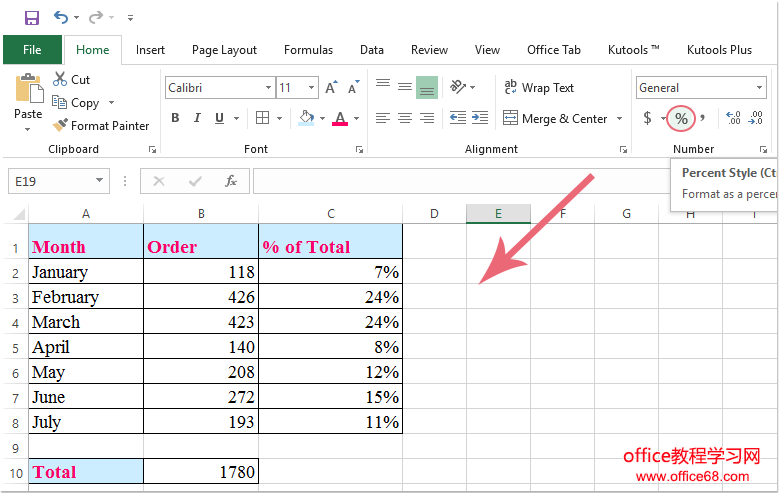Open the font name Calibri dropdown
Viewport: 779px width, 493px height.
click(x=268, y=88)
